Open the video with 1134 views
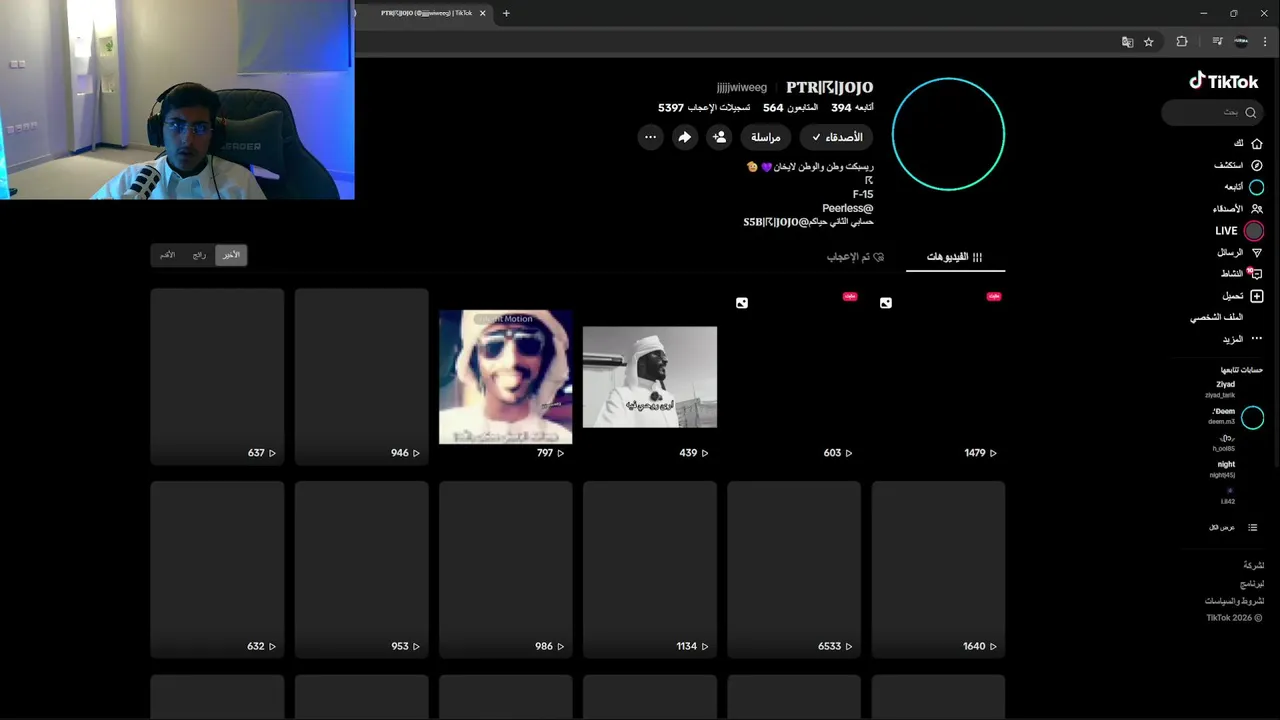 coord(650,570)
